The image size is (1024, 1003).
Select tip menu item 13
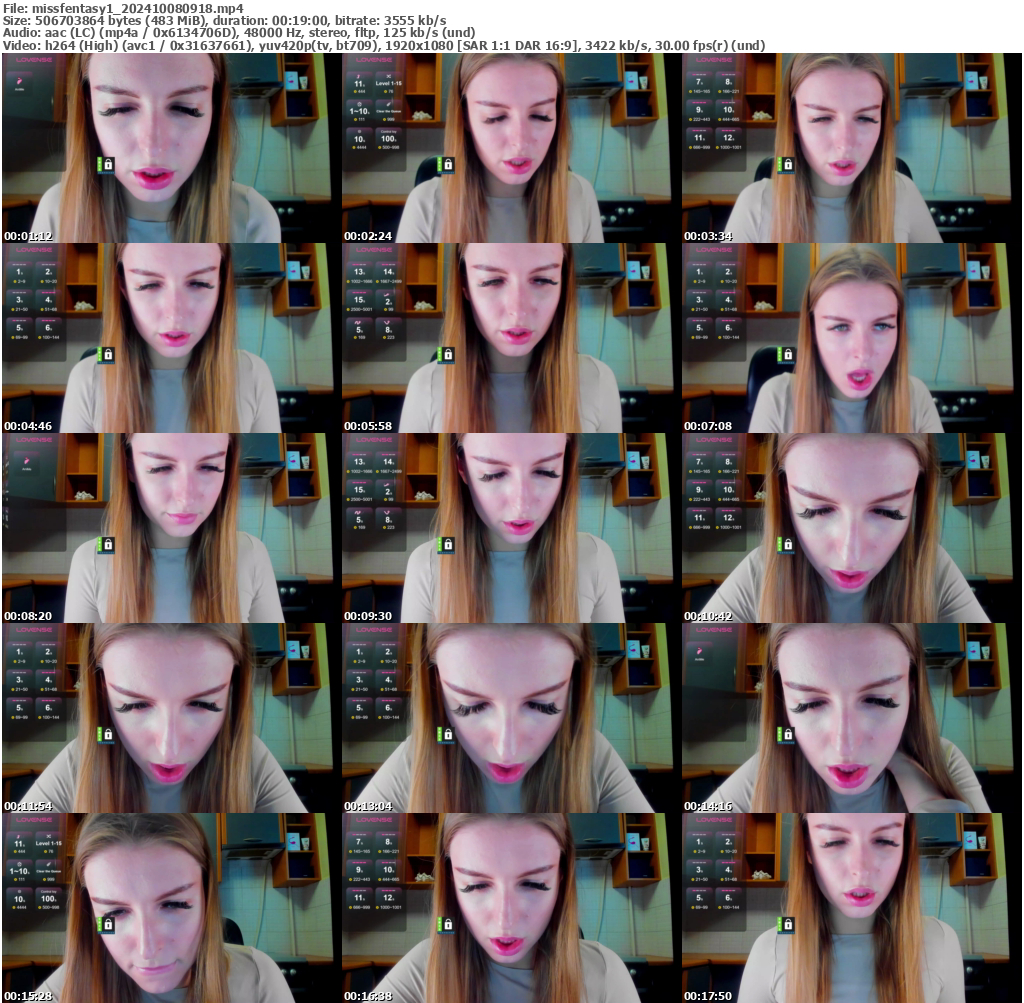[x=358, y=272]
